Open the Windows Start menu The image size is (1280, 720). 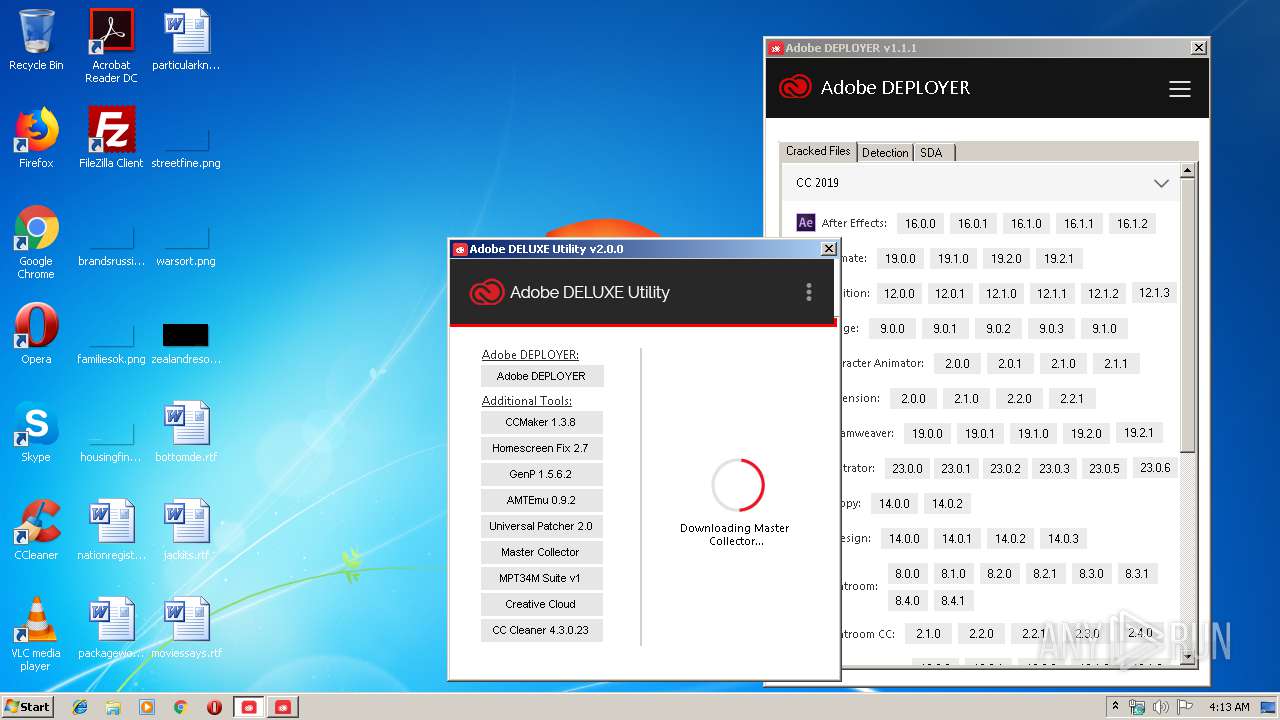[x=28, y=707]
